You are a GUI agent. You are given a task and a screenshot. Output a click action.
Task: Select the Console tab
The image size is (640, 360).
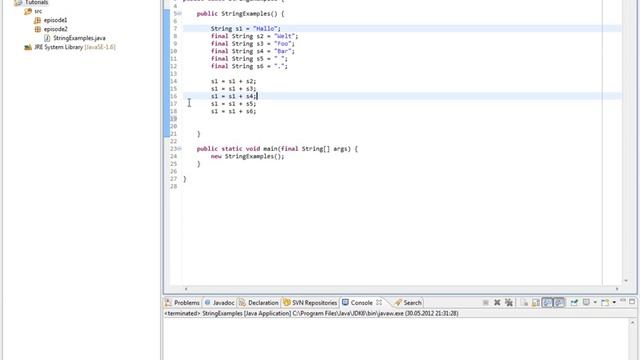point(362,303)
